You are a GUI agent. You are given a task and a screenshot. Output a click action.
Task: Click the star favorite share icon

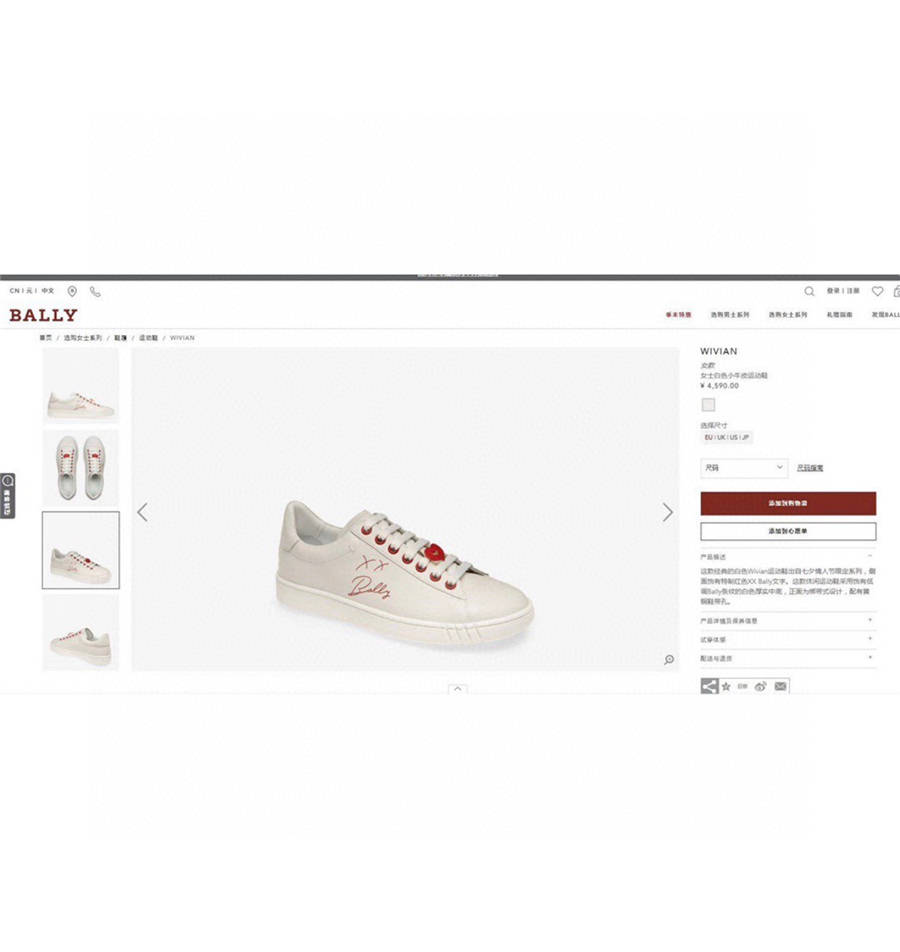[726, 687]
